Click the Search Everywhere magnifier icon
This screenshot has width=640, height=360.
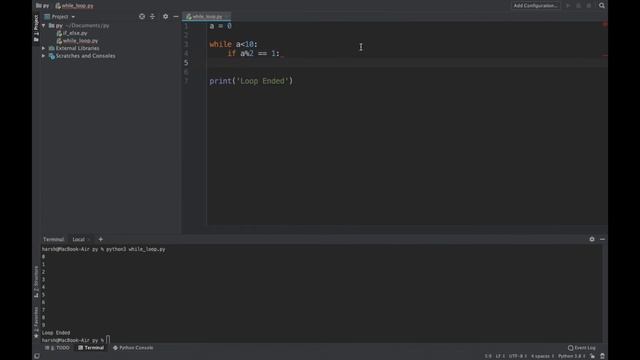pos(602,6)
